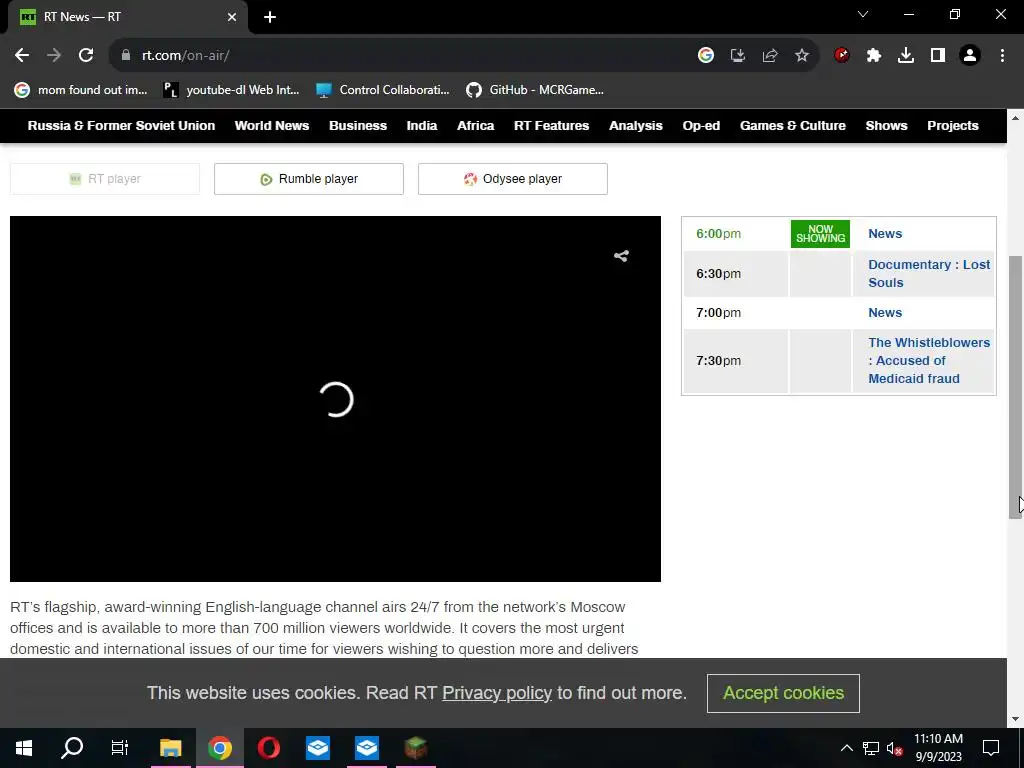Open the notification center icon
1024x768 pixels.
[991, 748]
